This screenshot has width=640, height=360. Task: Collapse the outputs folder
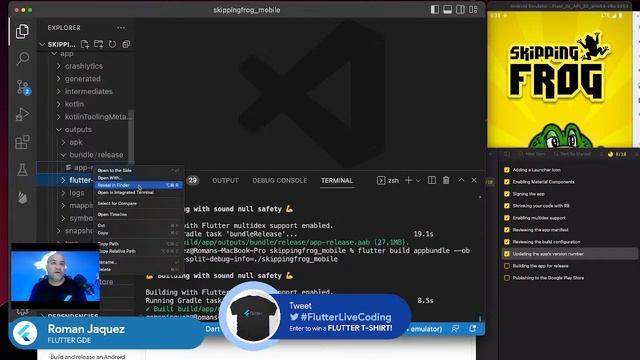coord(59,129)
